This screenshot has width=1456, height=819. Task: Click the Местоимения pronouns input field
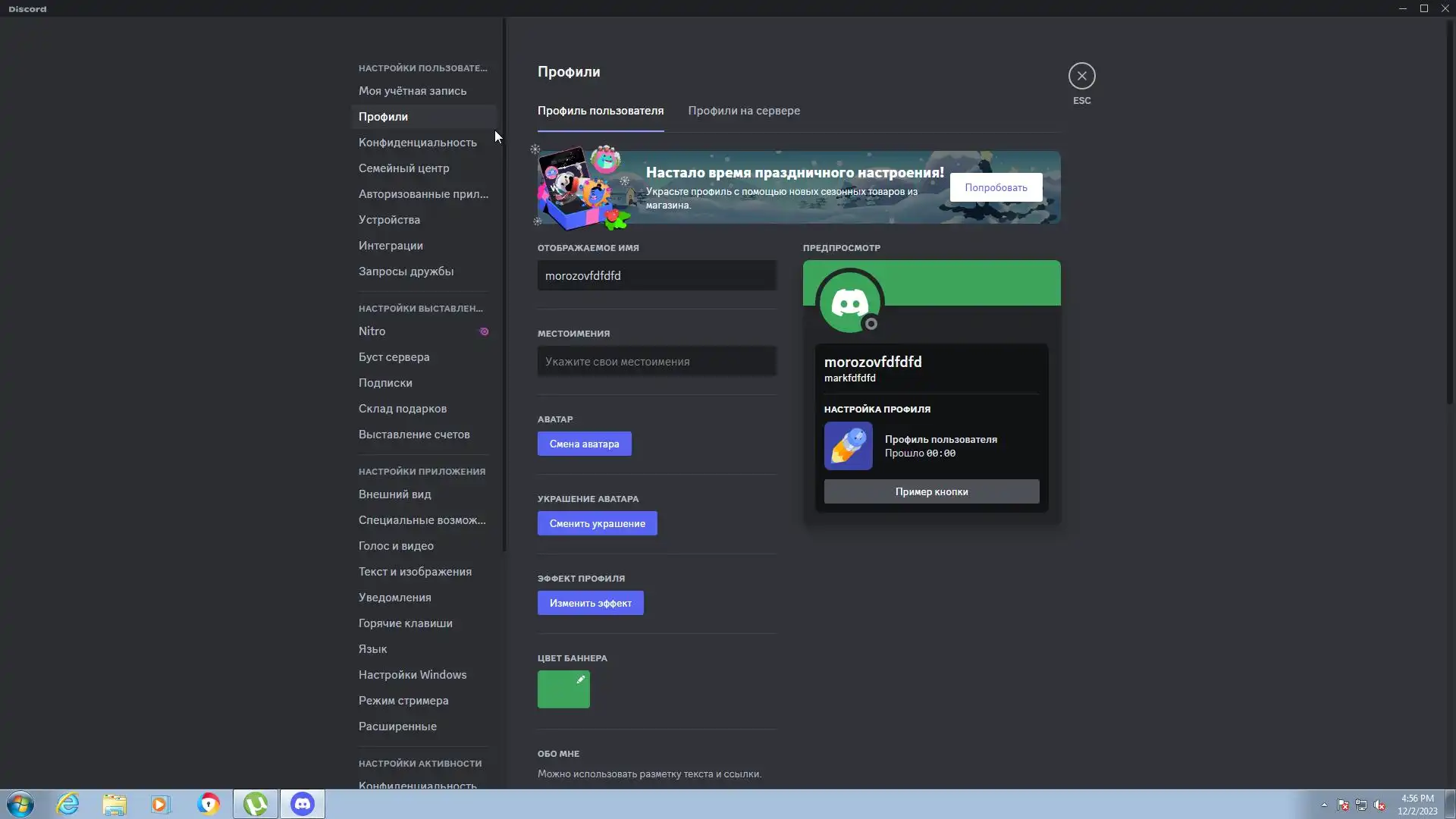pyautogui.click(x=656, y=362)
